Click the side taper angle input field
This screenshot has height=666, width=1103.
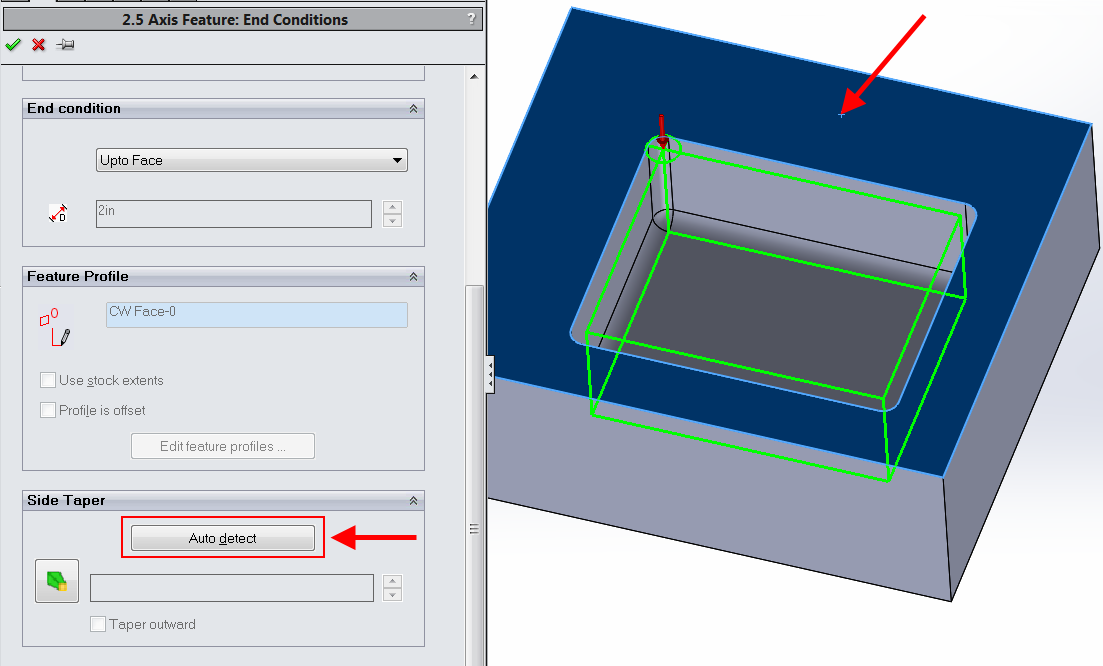click(232, 588)
